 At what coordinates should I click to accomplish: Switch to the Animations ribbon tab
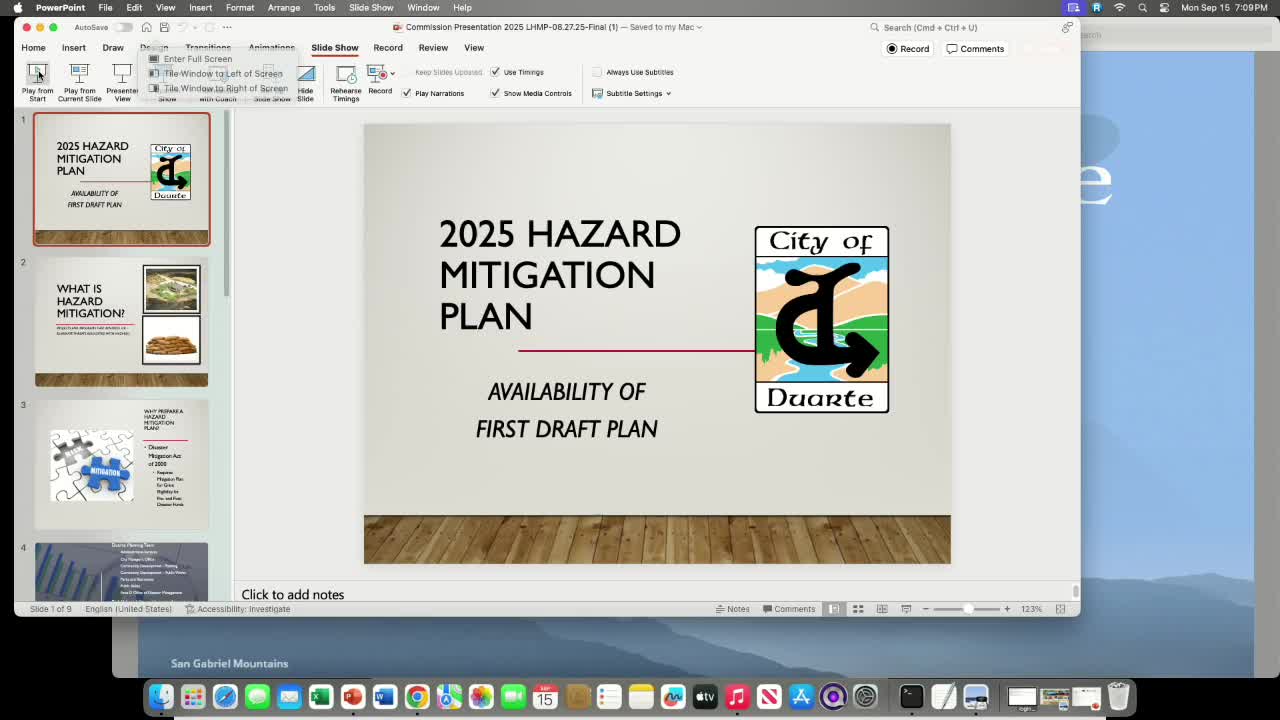[271, 47]
